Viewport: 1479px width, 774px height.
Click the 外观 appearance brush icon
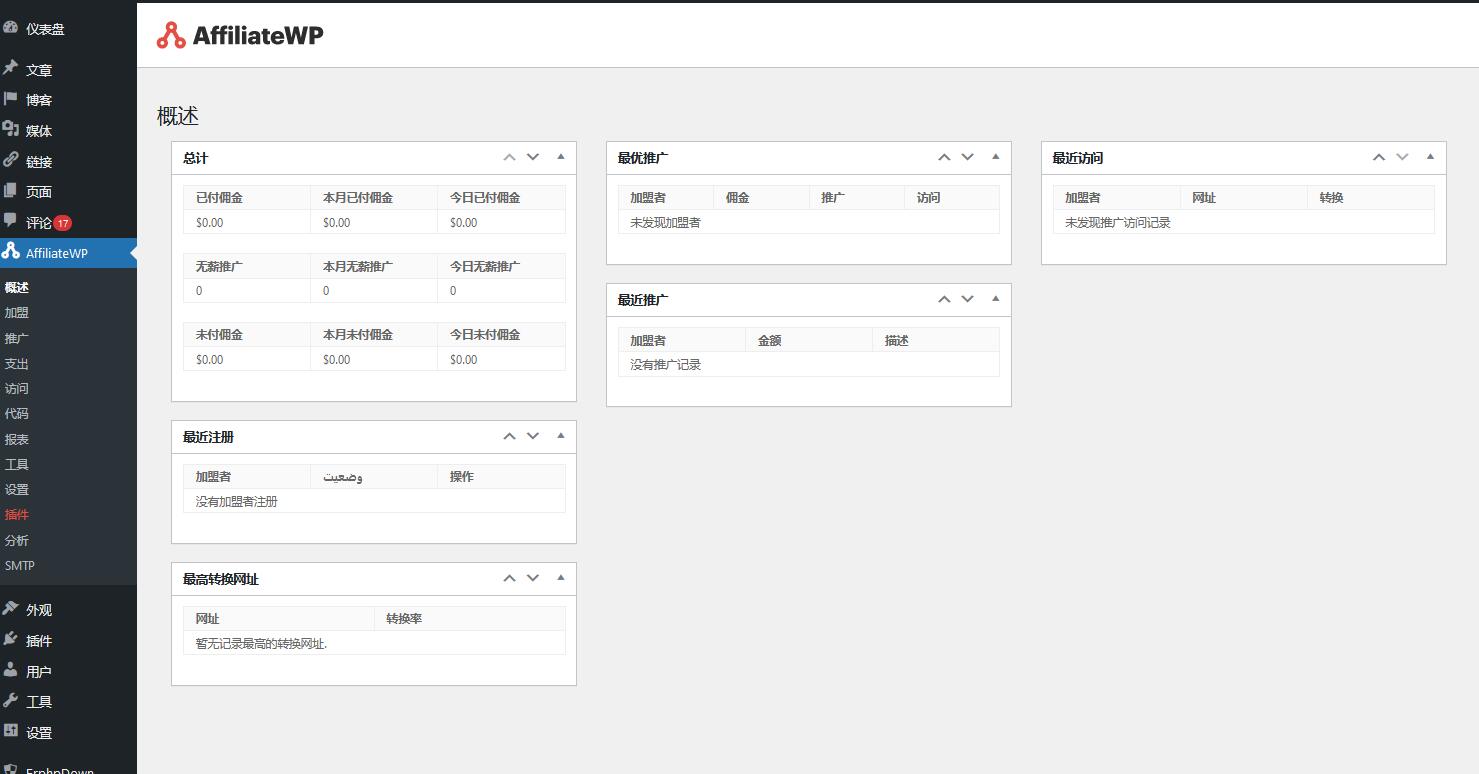click(x=11, y=609)
